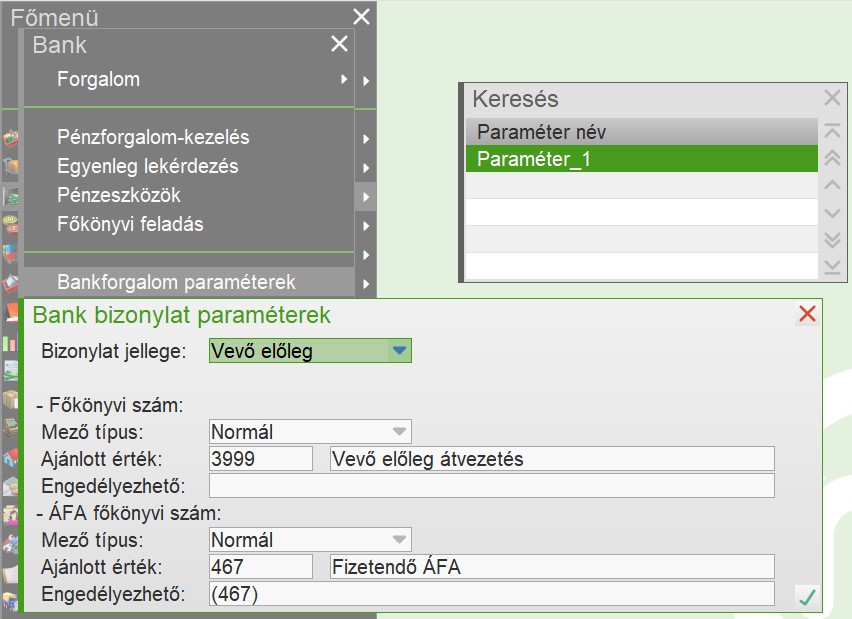
Task: Close the Főmenü panel
Action: coord(361,16)
